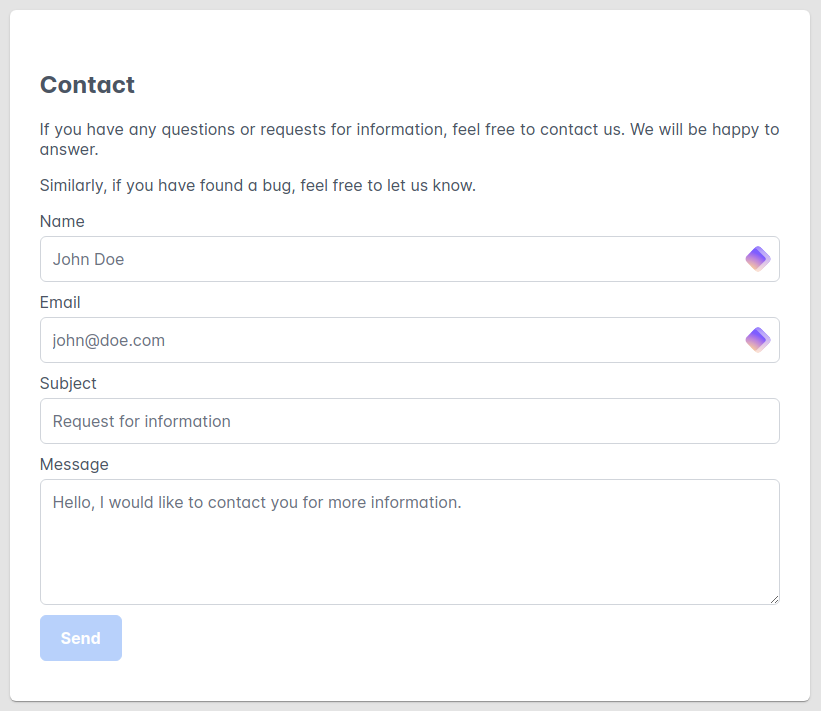Click the 'John Doe' placeholder text
This screenshot has height=711, width=821.
click(x=88, y=259)
